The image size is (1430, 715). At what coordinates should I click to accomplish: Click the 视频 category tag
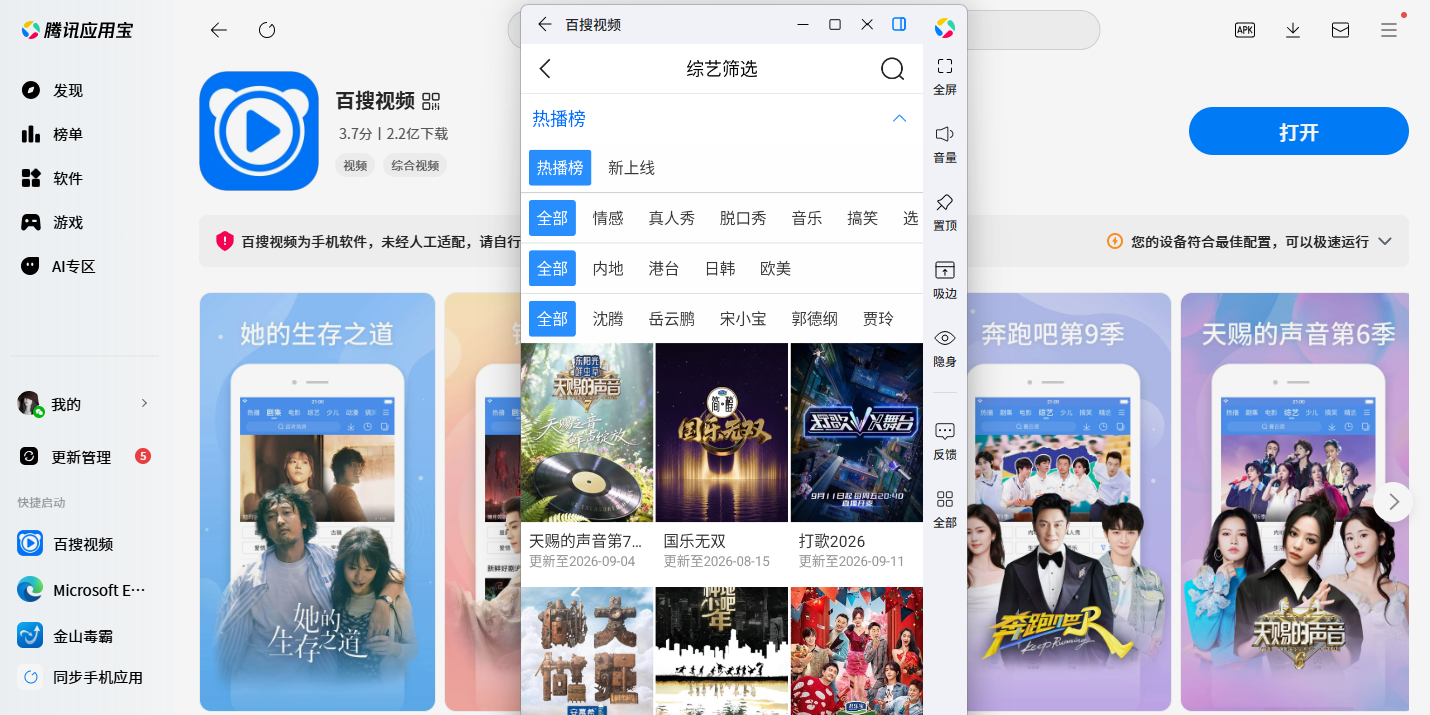[x=355, y=166]
